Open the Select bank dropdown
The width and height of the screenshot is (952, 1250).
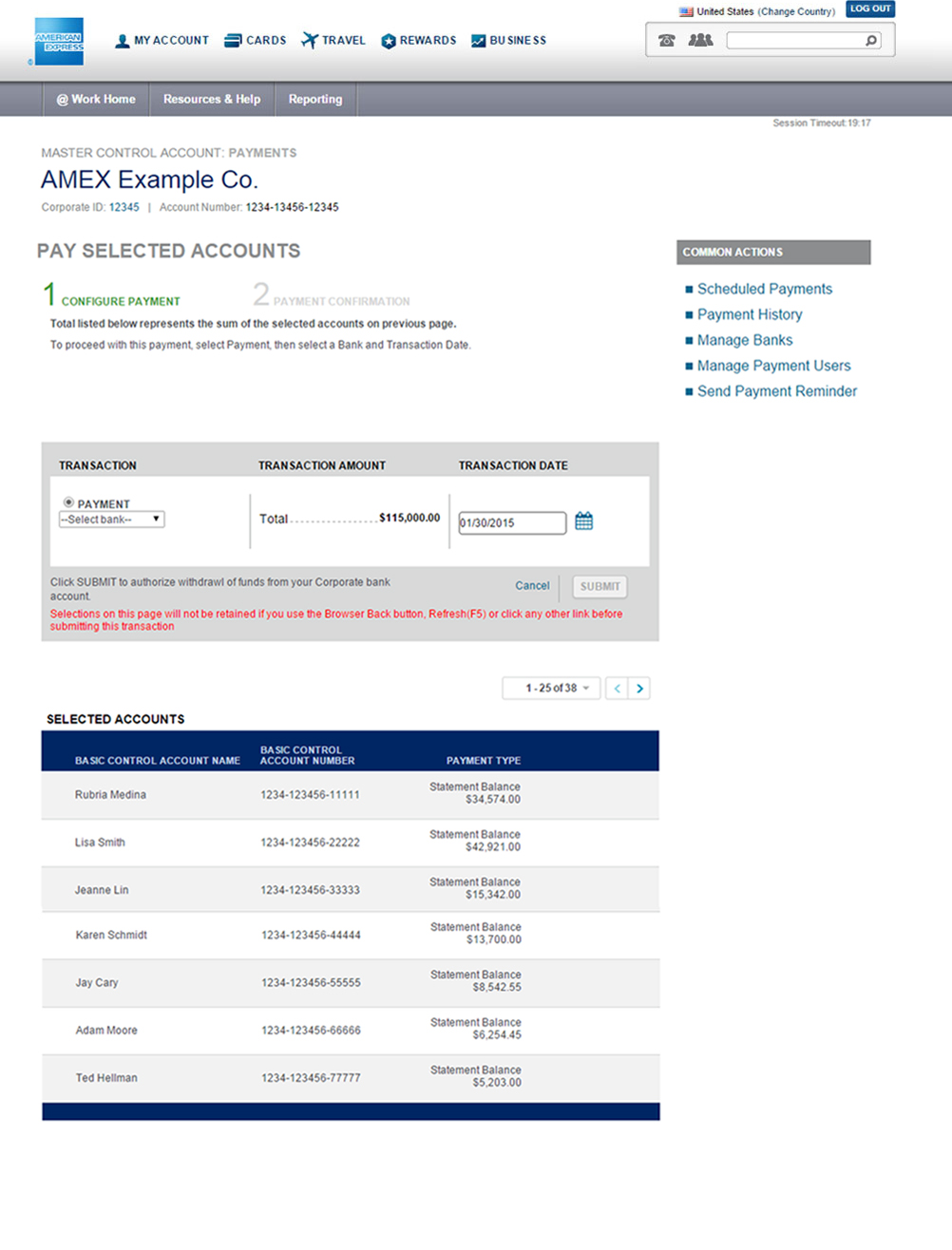112,520
